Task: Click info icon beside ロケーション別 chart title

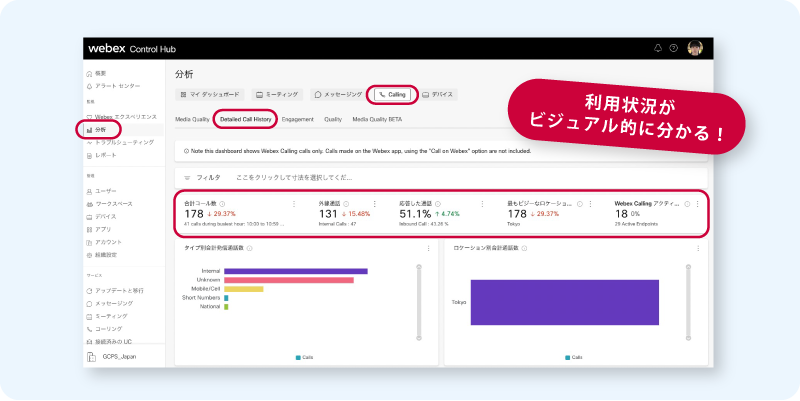Action: click(x=524, y=248)
